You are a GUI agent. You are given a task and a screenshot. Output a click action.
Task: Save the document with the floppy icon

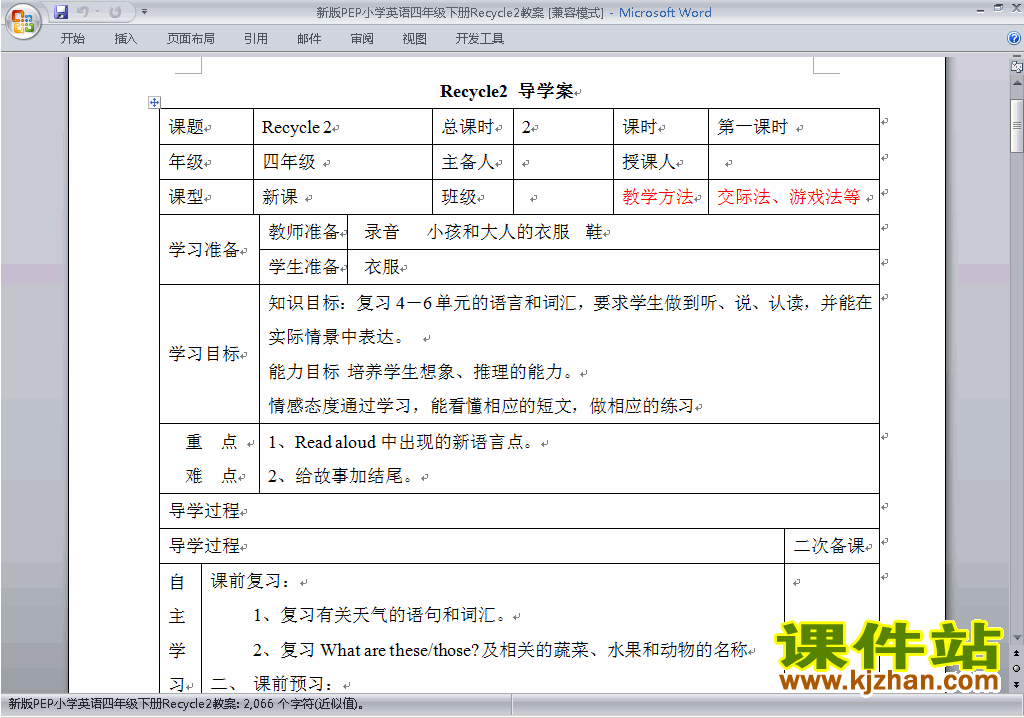pos(61,12)
